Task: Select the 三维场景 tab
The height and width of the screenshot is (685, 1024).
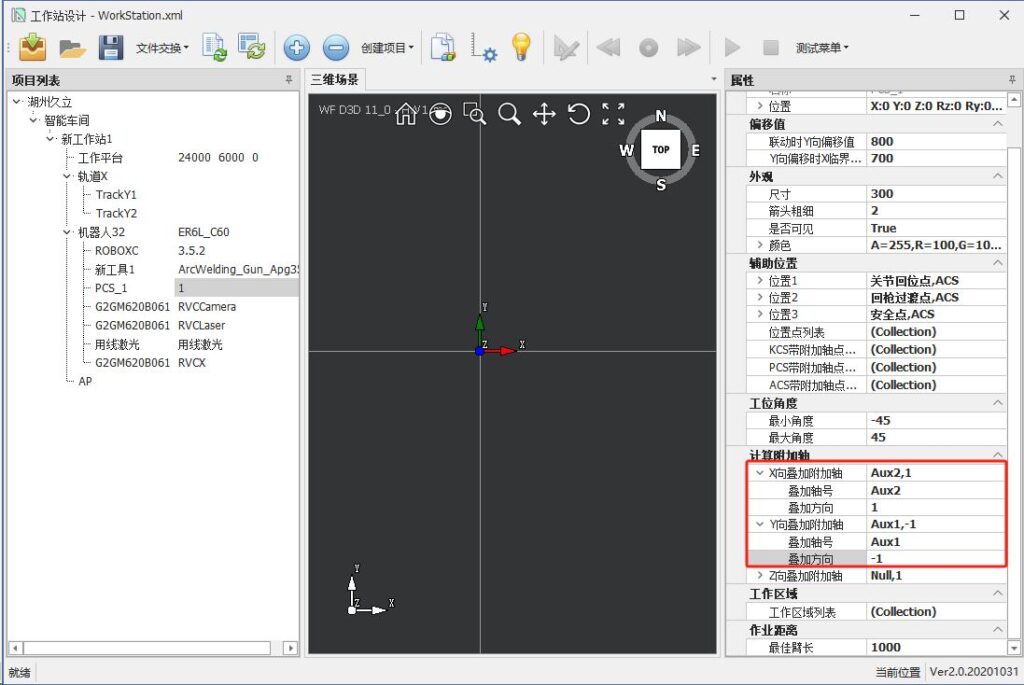Action: click(335, 80)
